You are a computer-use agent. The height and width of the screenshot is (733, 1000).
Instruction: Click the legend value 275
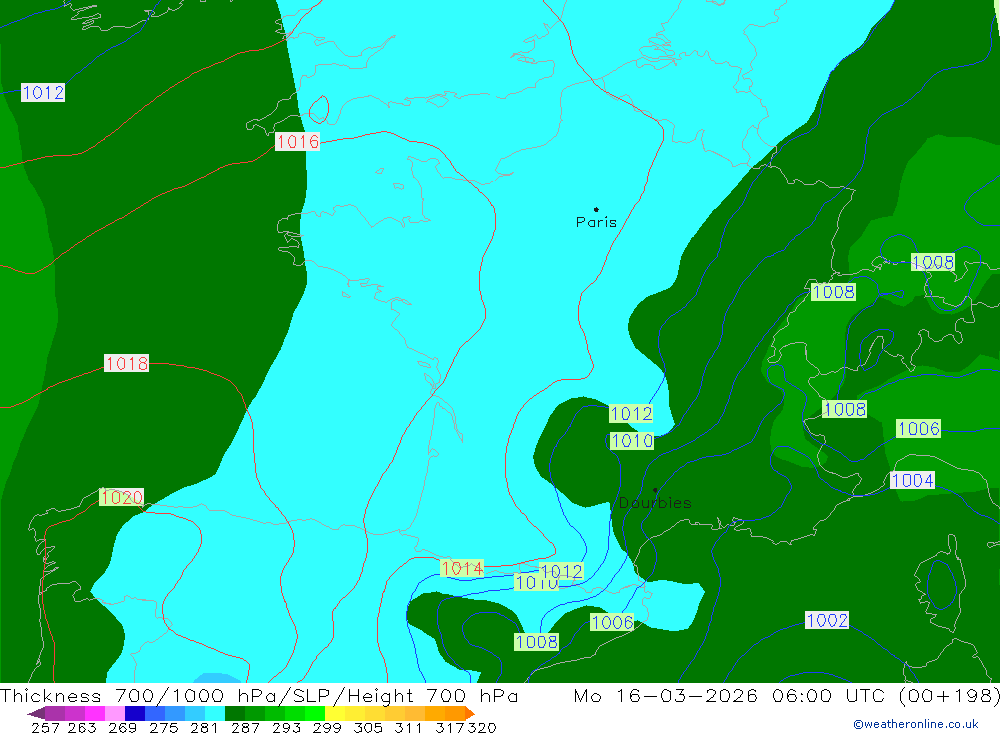pos(164,728)
